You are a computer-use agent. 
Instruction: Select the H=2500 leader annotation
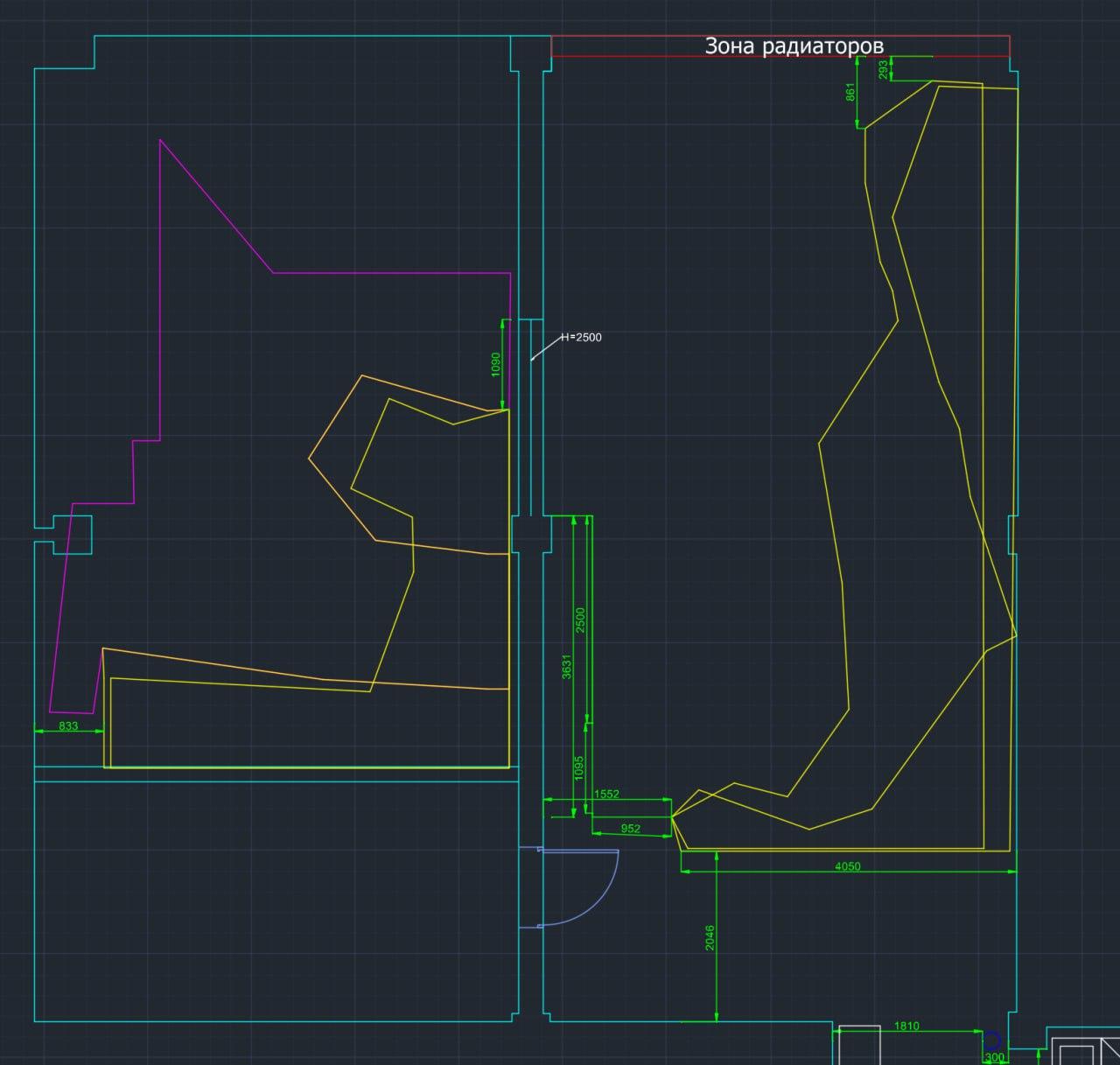tap(581, 337)
